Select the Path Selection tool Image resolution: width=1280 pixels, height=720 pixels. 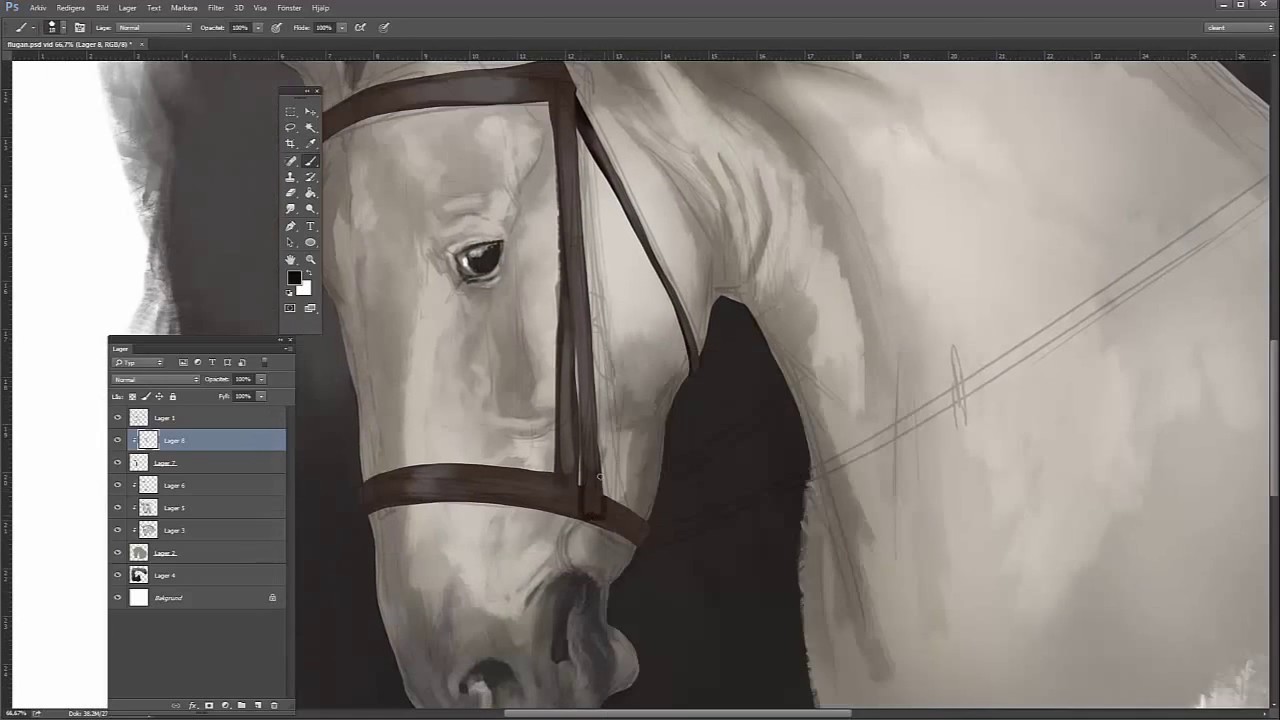tap(290, 242)
